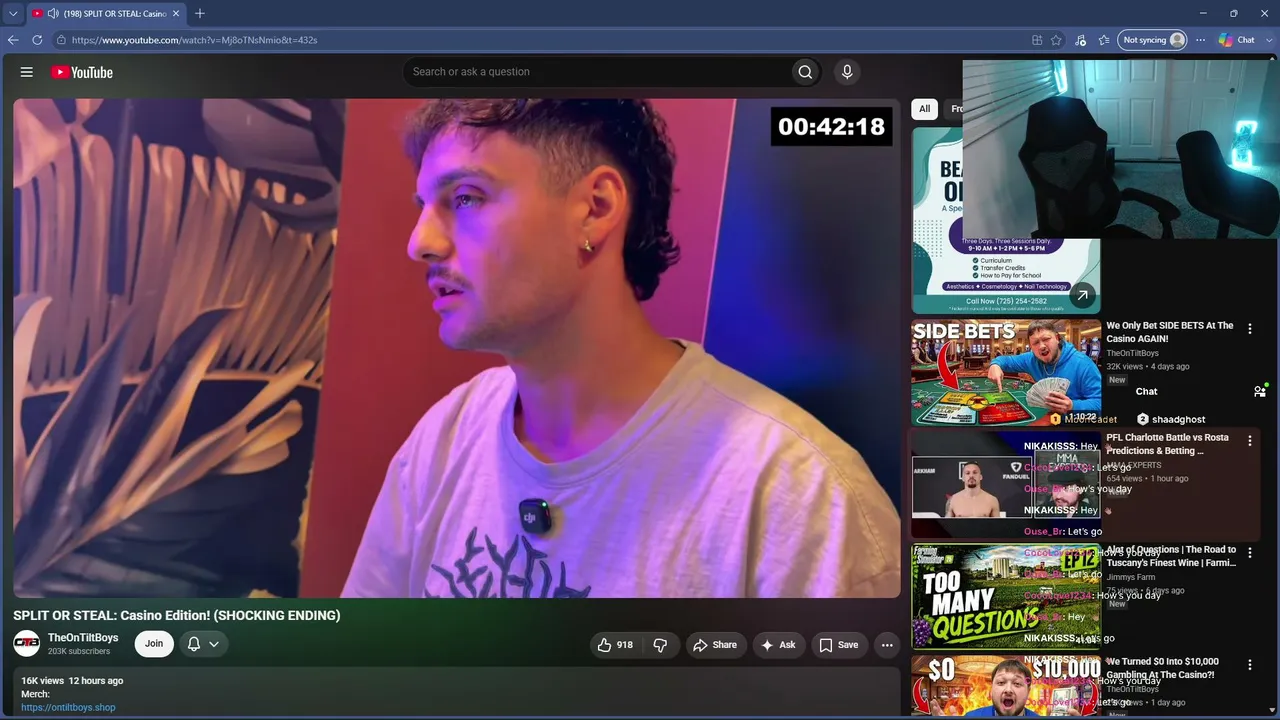Reload the current page
Viewport: 1280px width, 720px height.
point(37,40)
